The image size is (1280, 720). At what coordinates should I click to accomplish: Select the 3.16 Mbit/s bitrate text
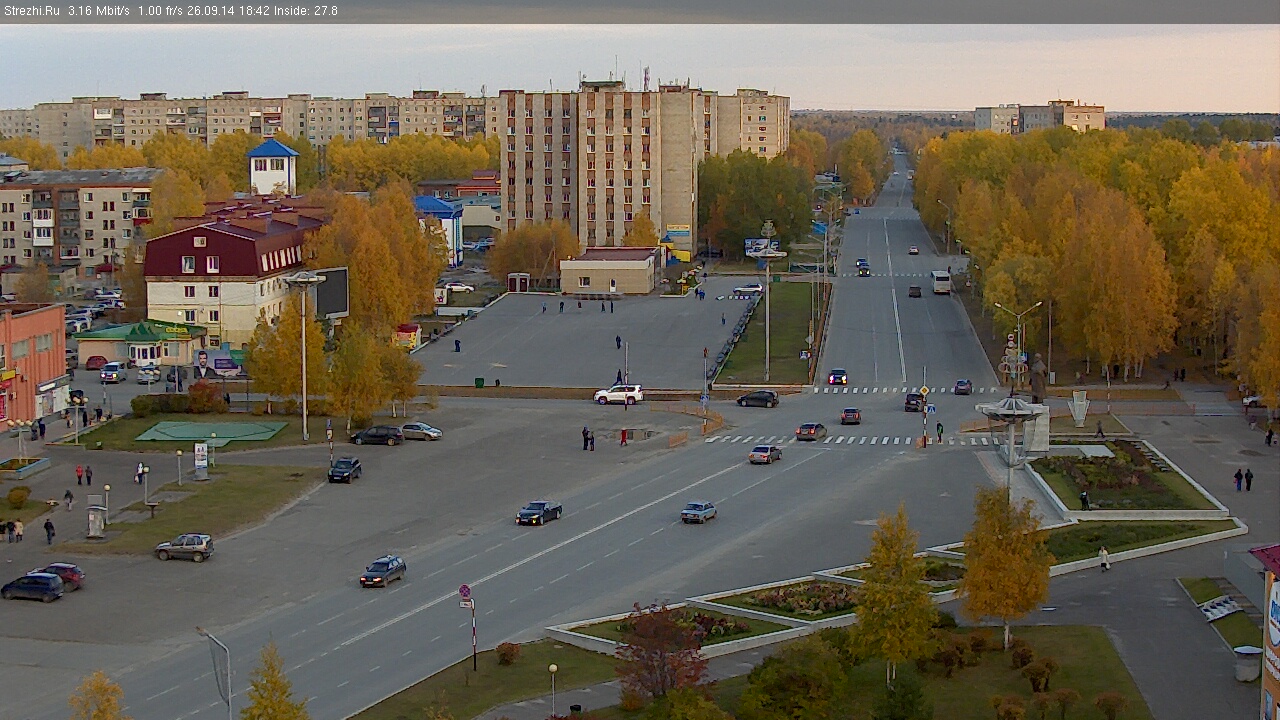tap(99, 11)
